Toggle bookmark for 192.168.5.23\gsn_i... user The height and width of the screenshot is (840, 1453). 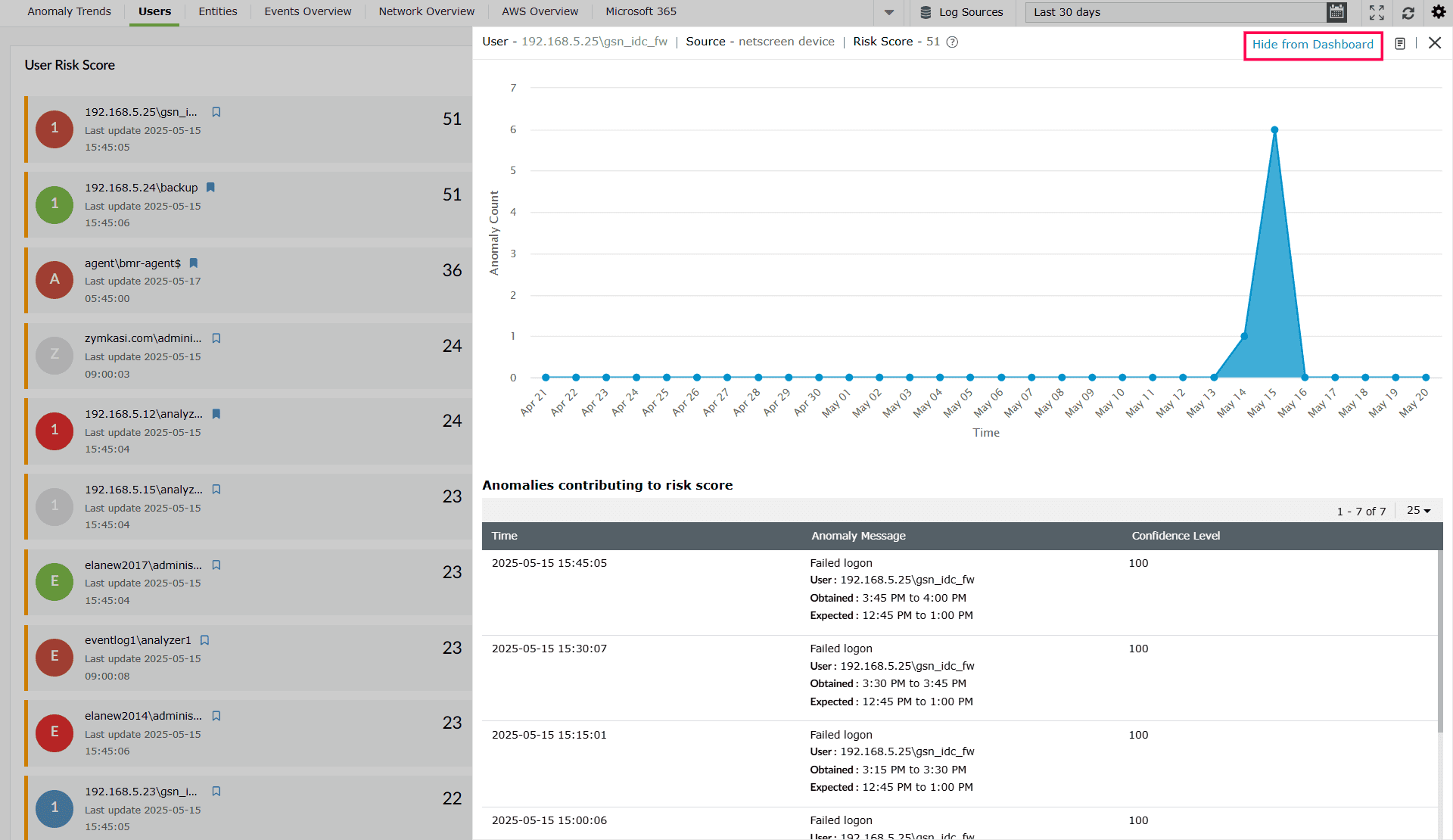point(216,792)
